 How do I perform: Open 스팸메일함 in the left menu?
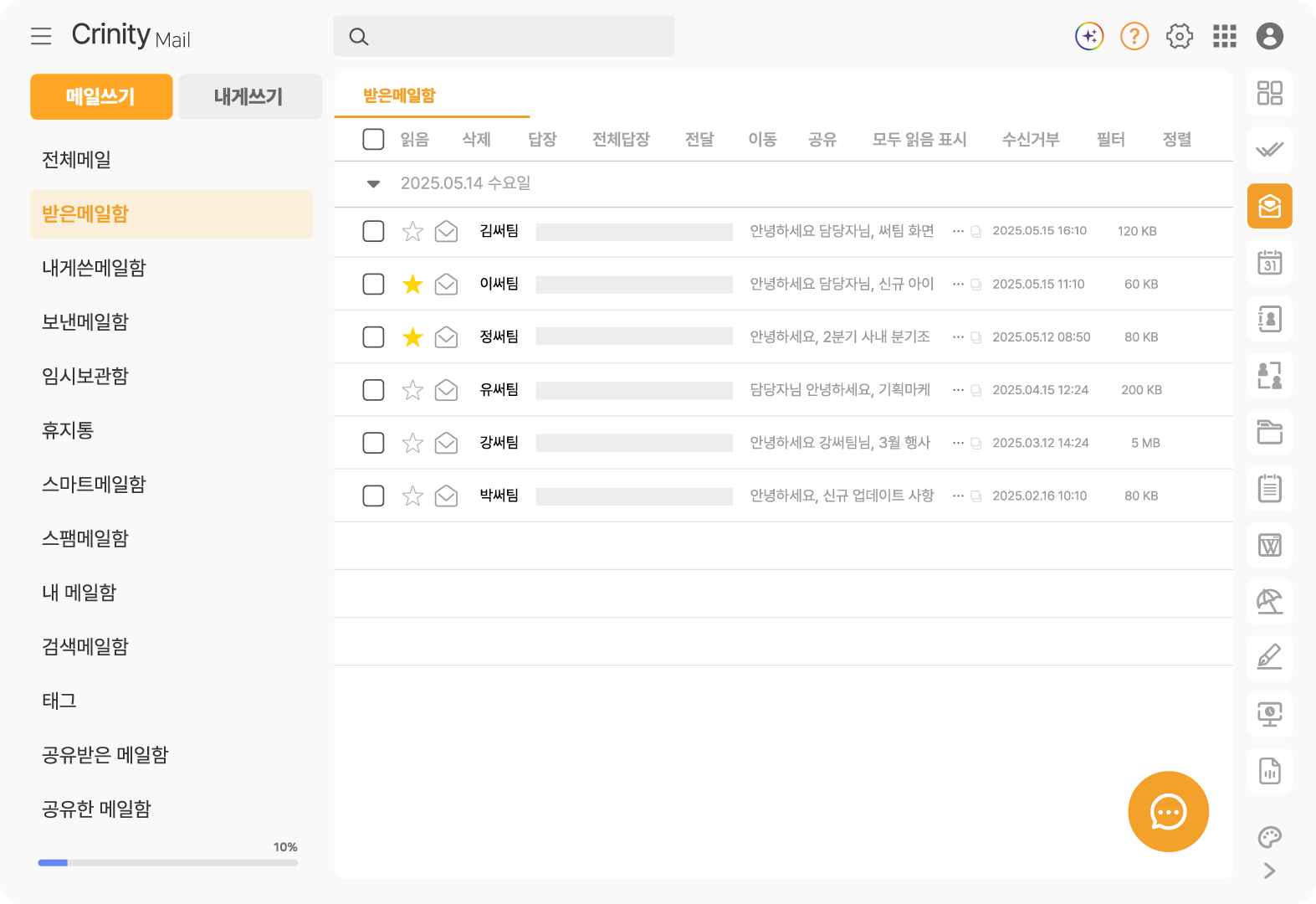85,538
